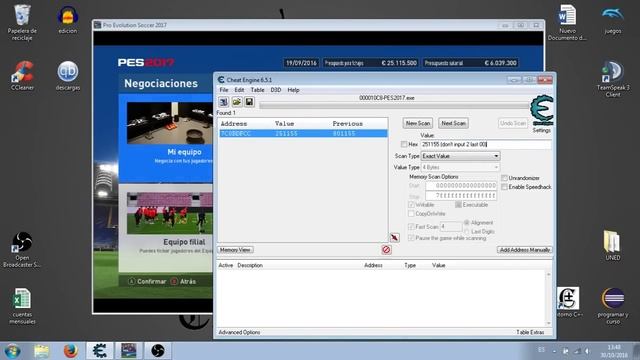Open the process list icon in Cheat Engine

click(224, 102)
